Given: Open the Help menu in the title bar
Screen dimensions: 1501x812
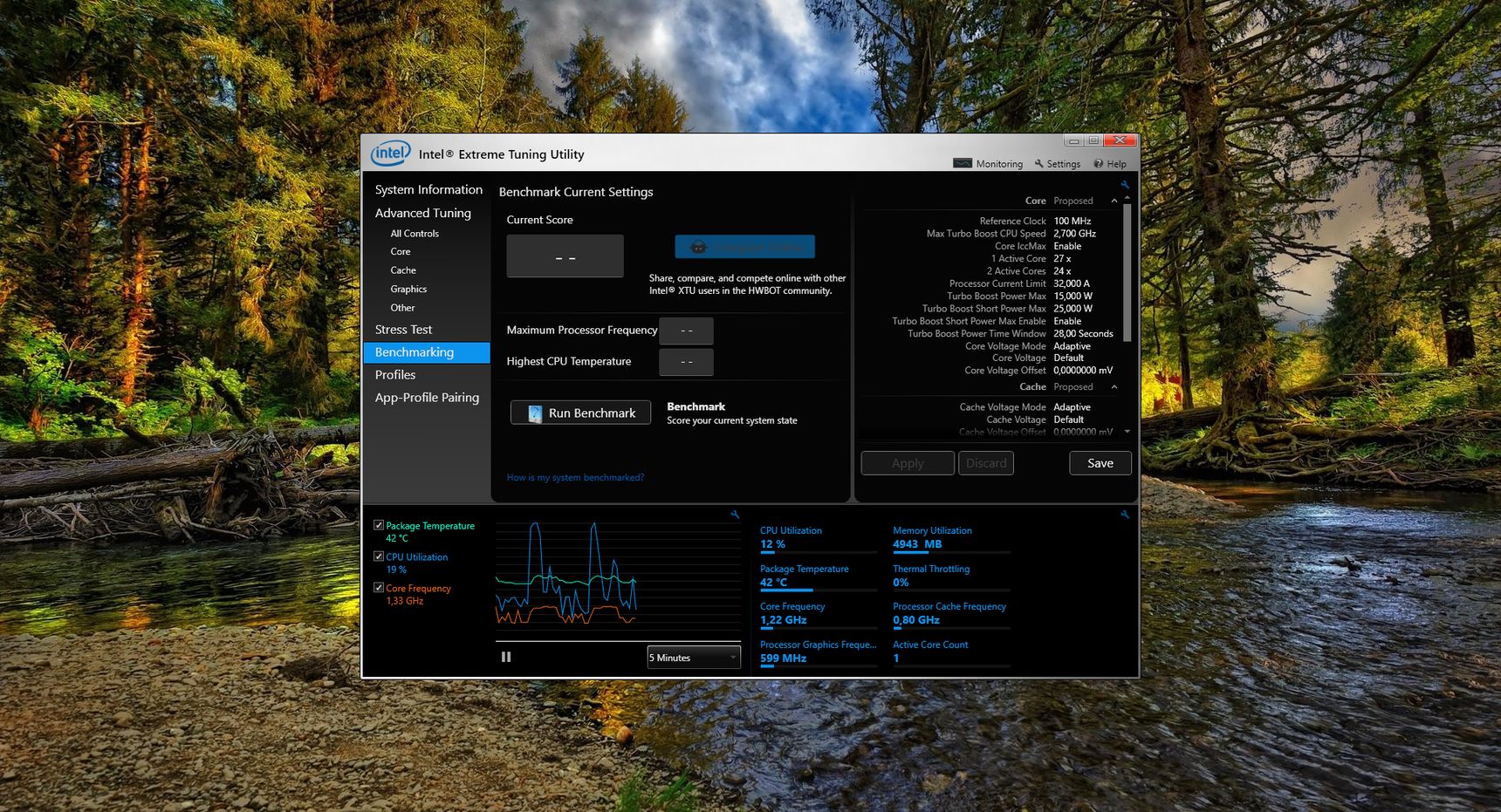Looking at the screenshot, I should pos(1110,164).
